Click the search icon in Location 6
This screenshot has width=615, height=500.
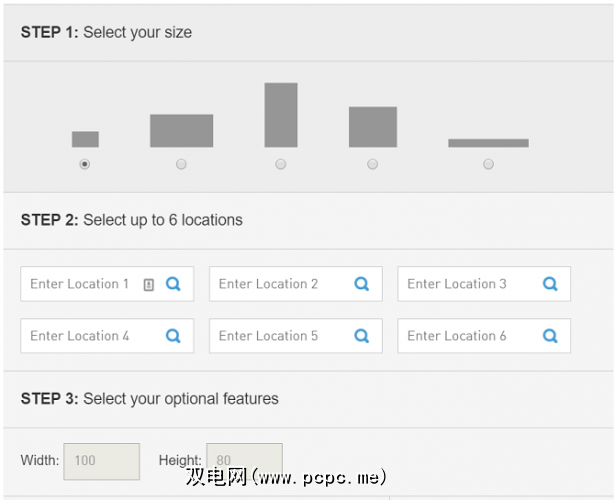pos(550,336)
